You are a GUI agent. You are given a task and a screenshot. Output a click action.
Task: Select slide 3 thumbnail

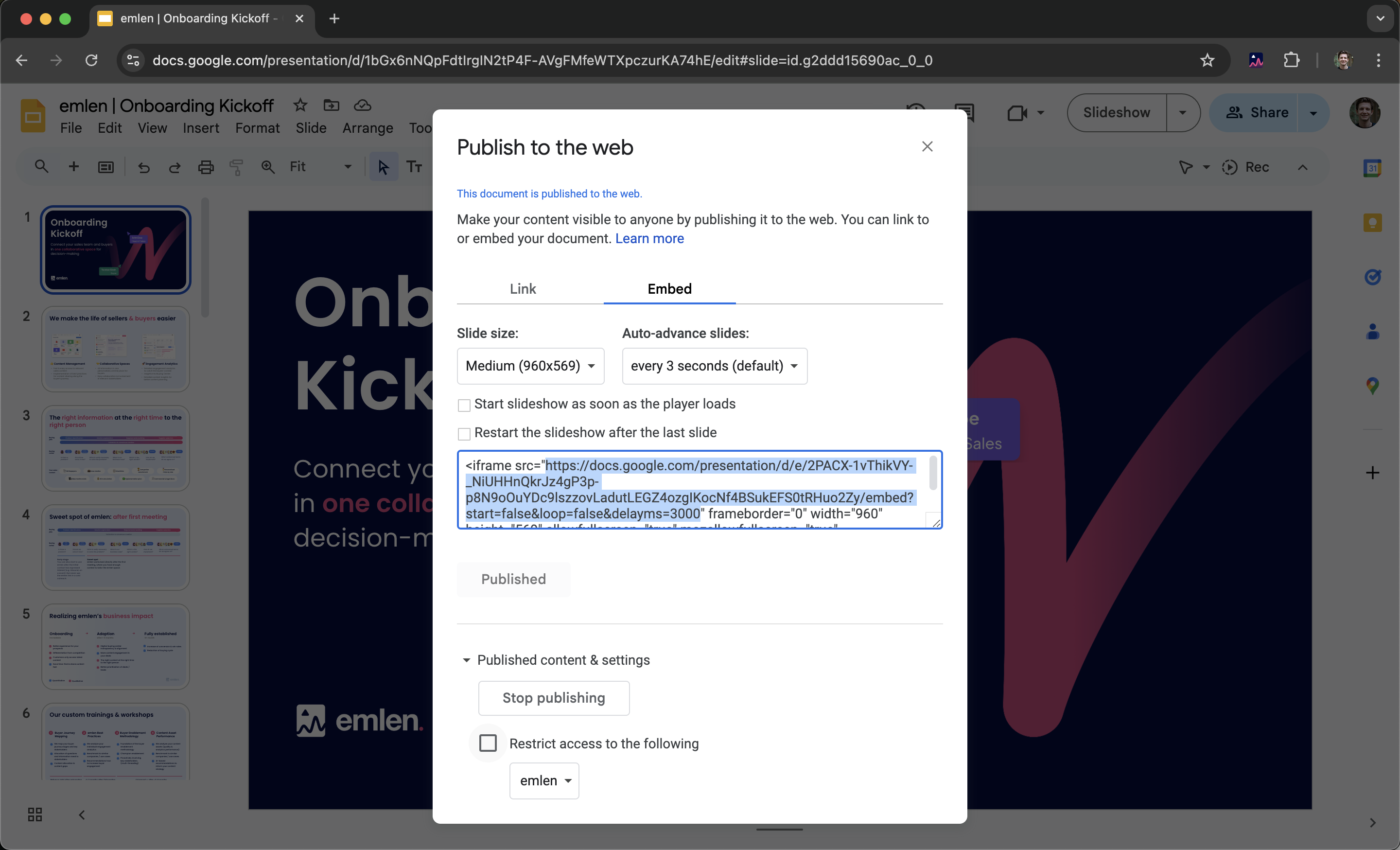[115, 448]
